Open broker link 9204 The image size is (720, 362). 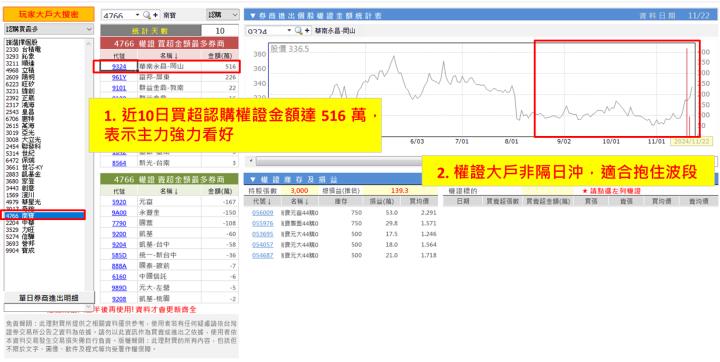(x=119, y=244)
